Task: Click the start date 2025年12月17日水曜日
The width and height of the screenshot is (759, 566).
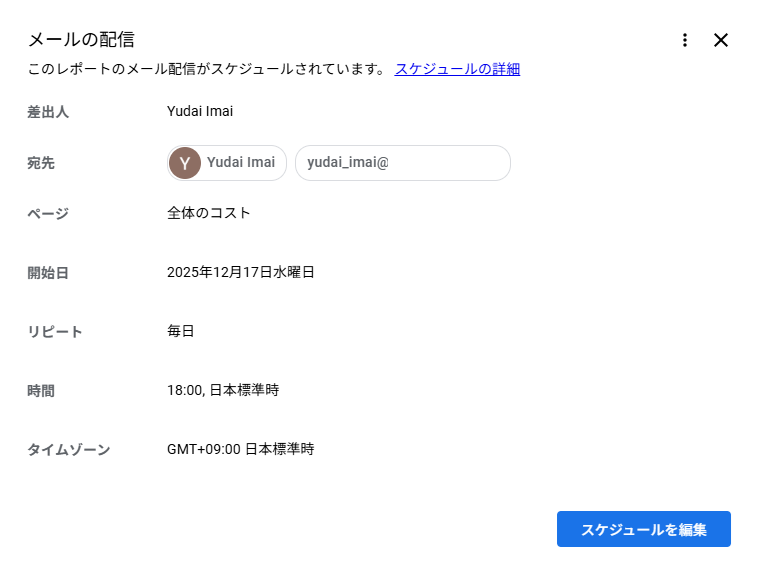Action: (241, 272)
